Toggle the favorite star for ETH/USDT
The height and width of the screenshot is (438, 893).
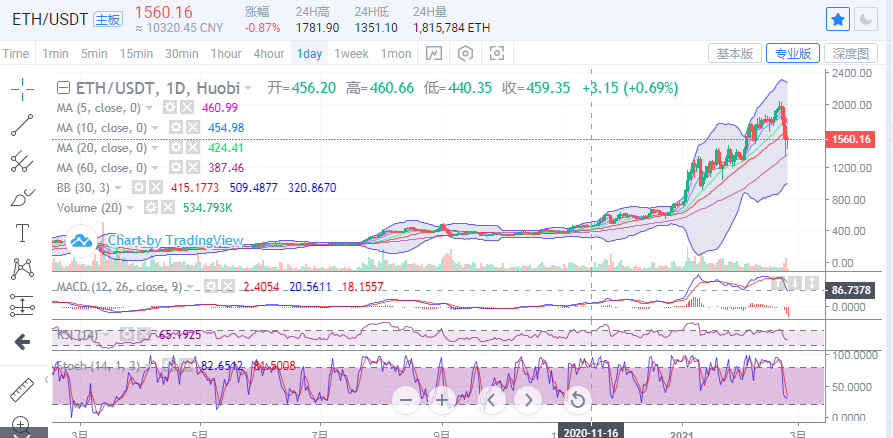[x=838, y=19]
